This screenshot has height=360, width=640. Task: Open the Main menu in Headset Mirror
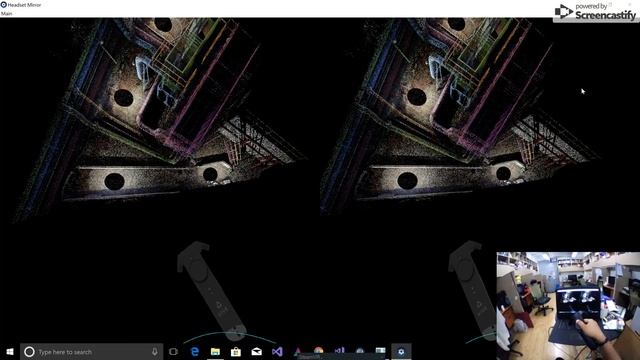point(7,13)
